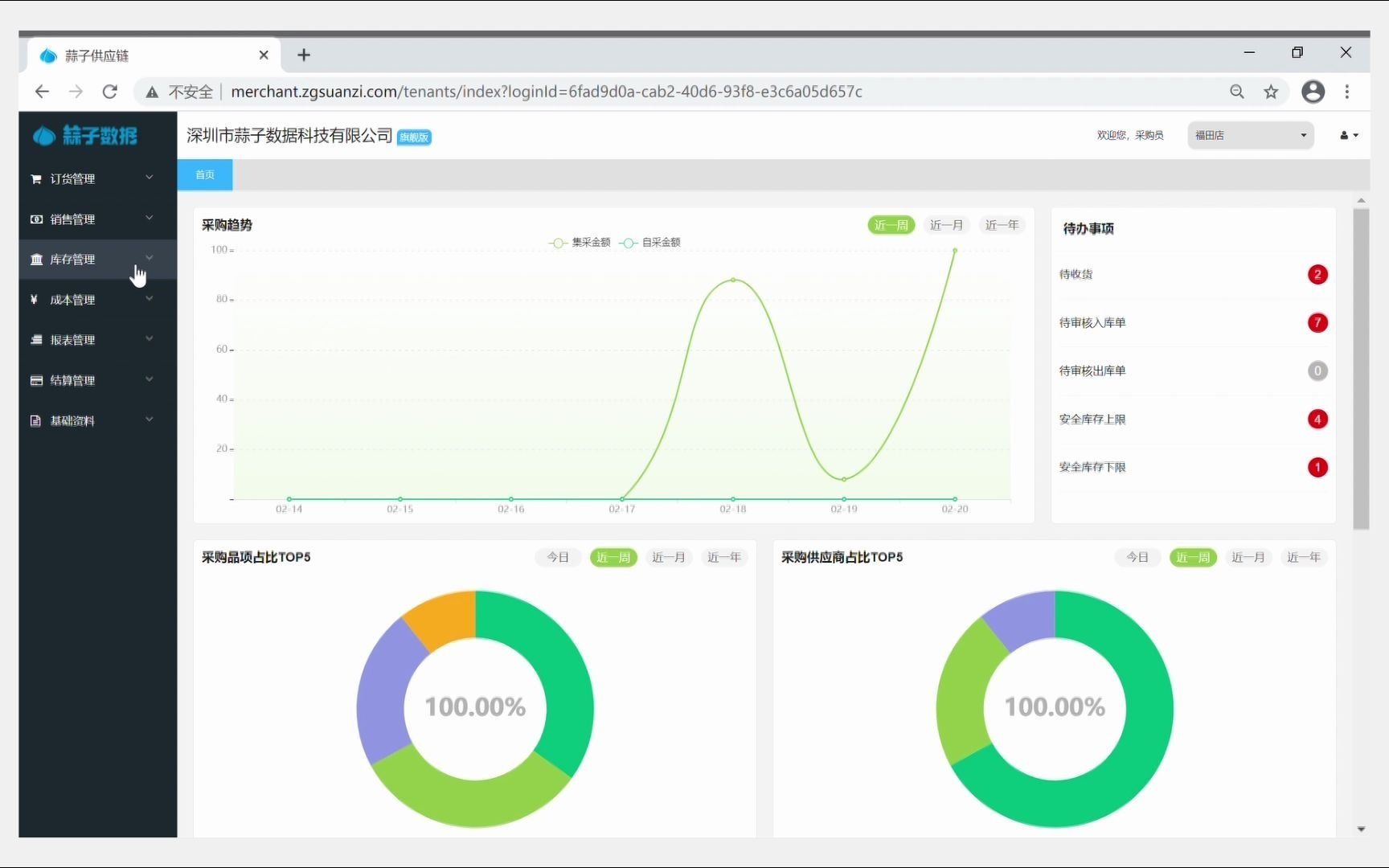The width and height of the screenshot is (1389, 868).
Task: Toggle 自采金额 legend series
Action: point(650,242)
